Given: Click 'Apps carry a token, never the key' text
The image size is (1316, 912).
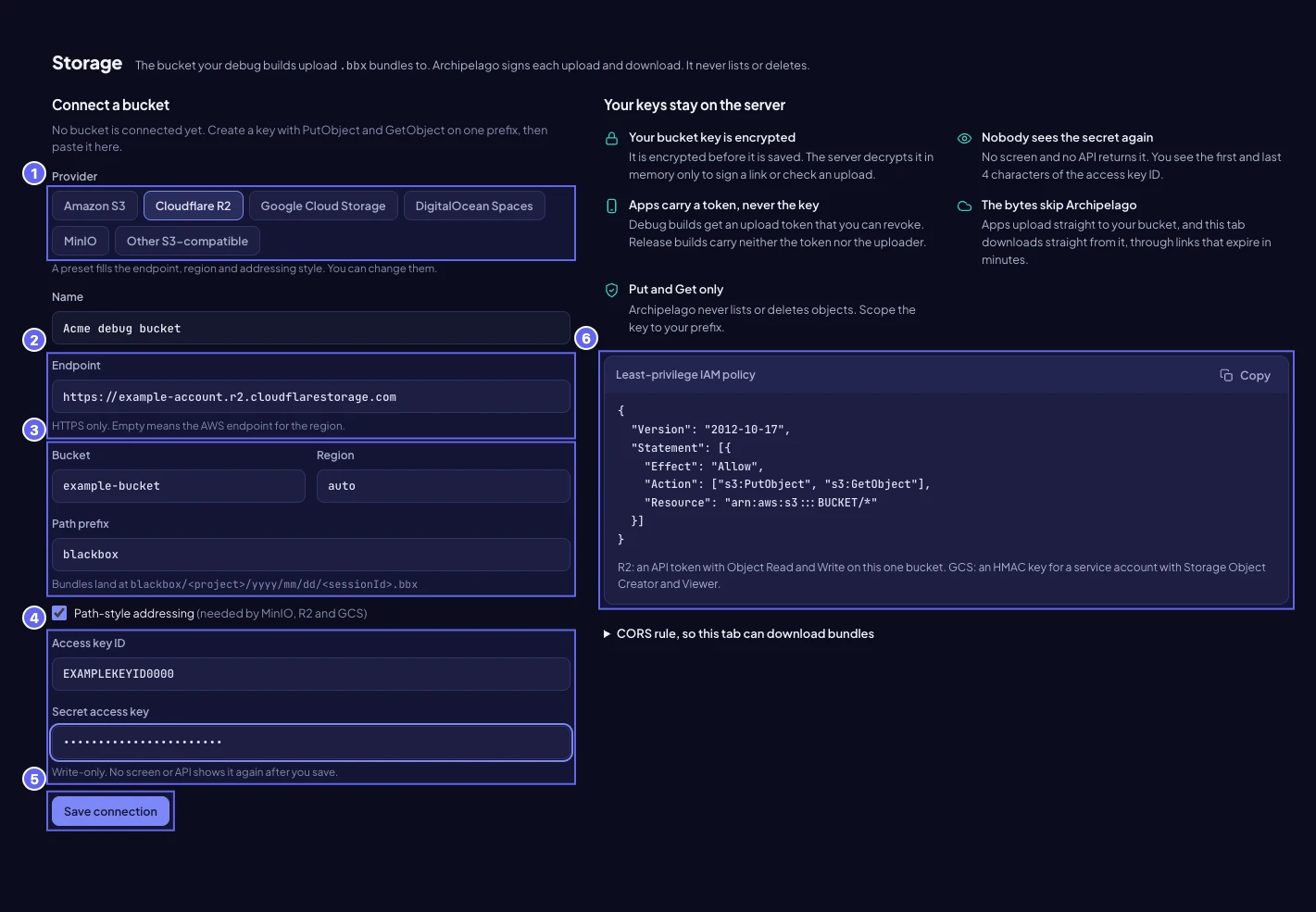Looking at the screenshot, I should click(724, 205).
